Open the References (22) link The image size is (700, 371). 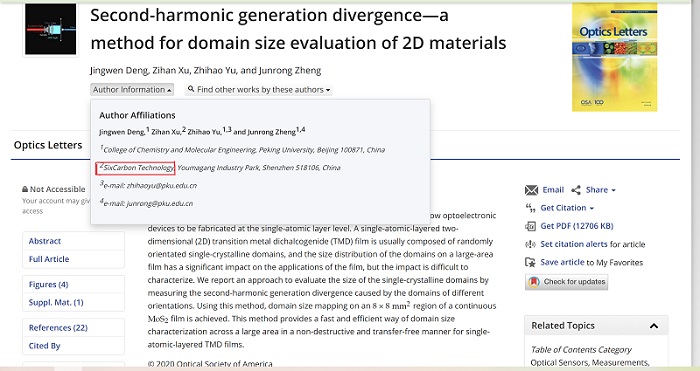pyautogui.click(x=58, y=328)
